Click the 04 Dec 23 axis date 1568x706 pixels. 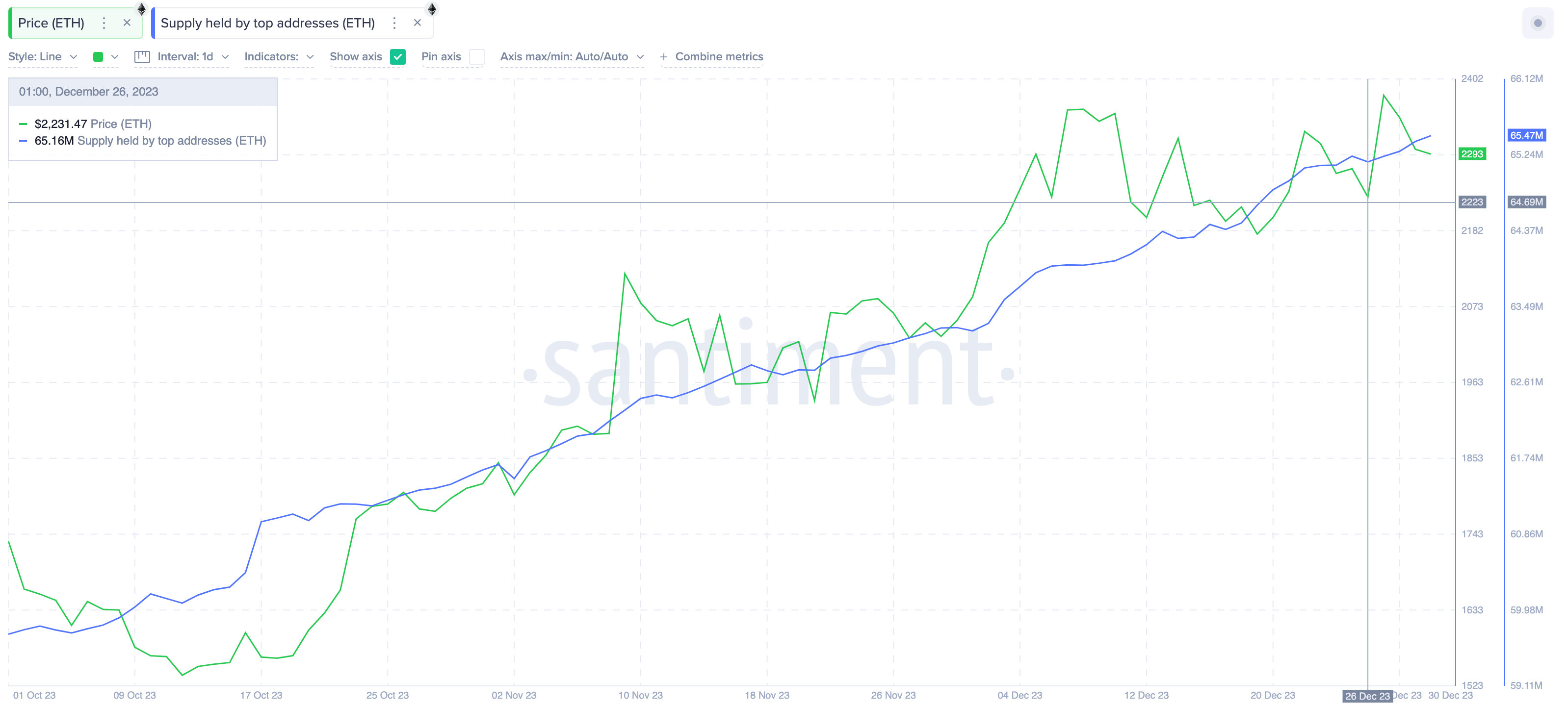(x=1019, y=695)
